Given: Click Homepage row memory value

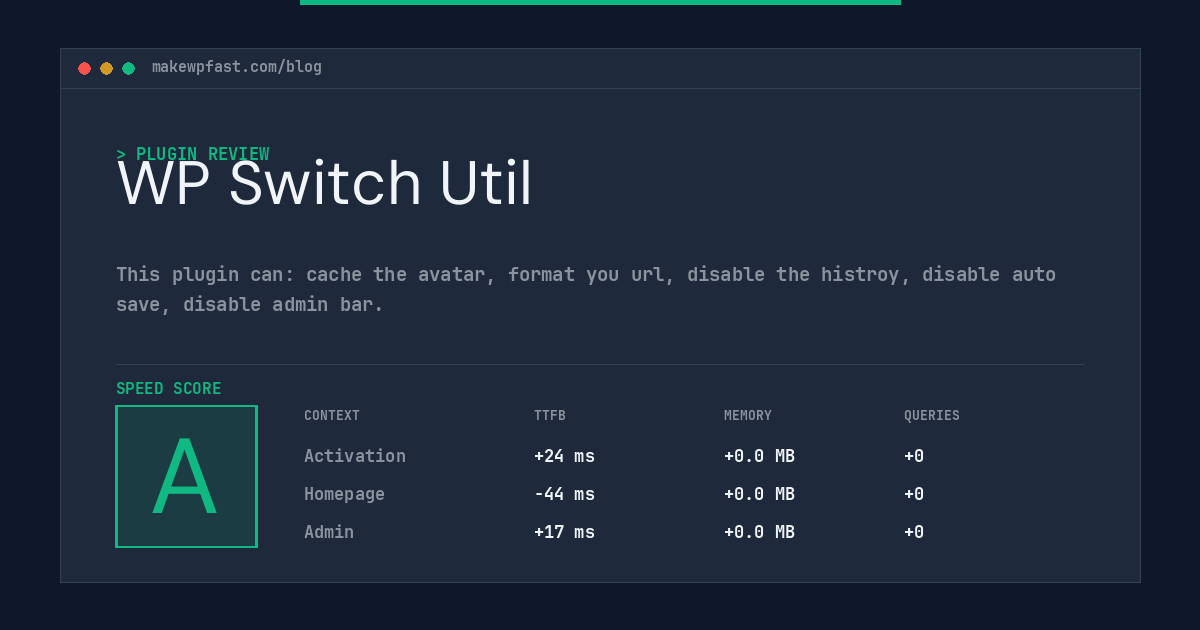Looking at the screenshot, I should 759,494.
